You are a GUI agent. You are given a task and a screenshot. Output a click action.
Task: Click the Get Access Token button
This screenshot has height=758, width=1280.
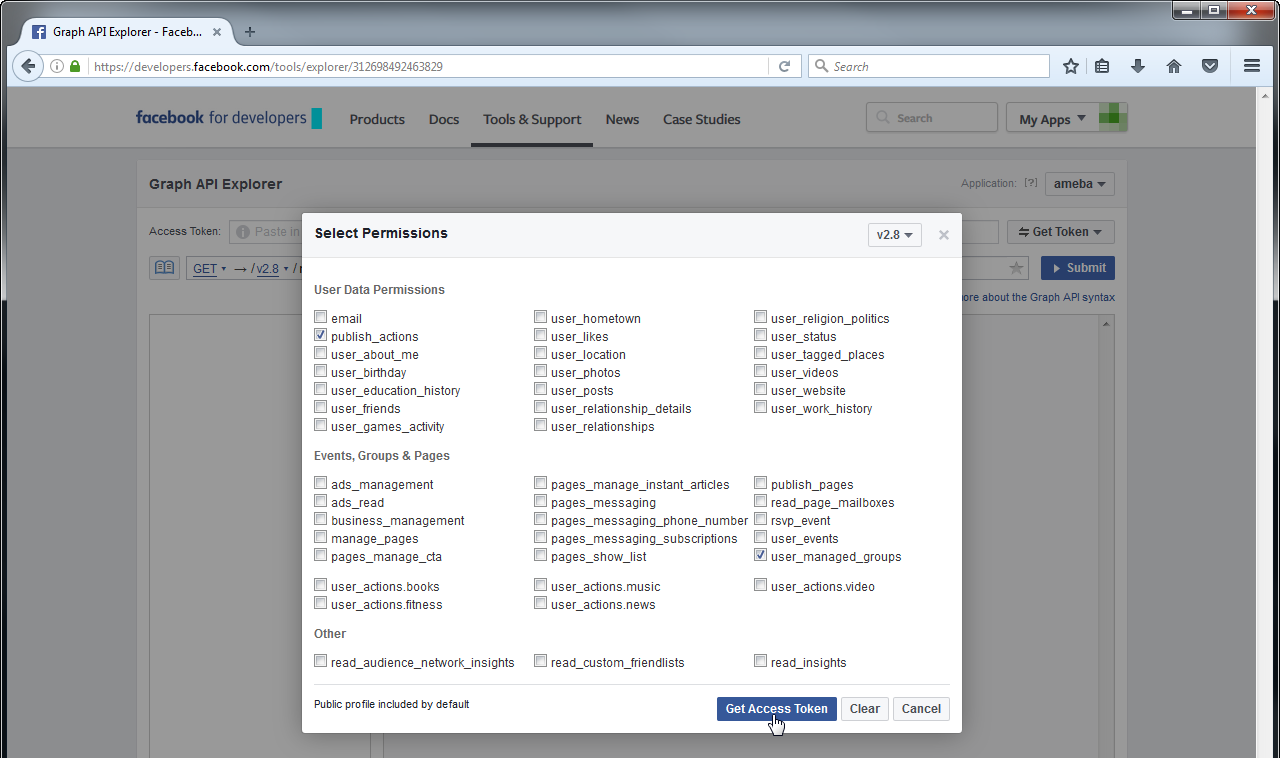tap(777, 709)
